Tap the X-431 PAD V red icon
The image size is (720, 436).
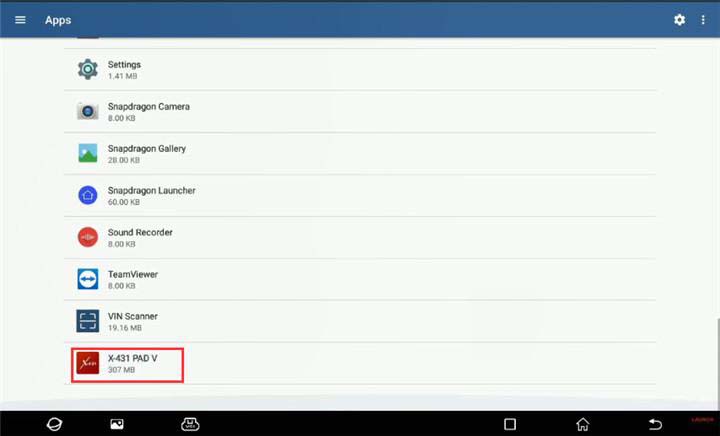(x=87, y=363)
